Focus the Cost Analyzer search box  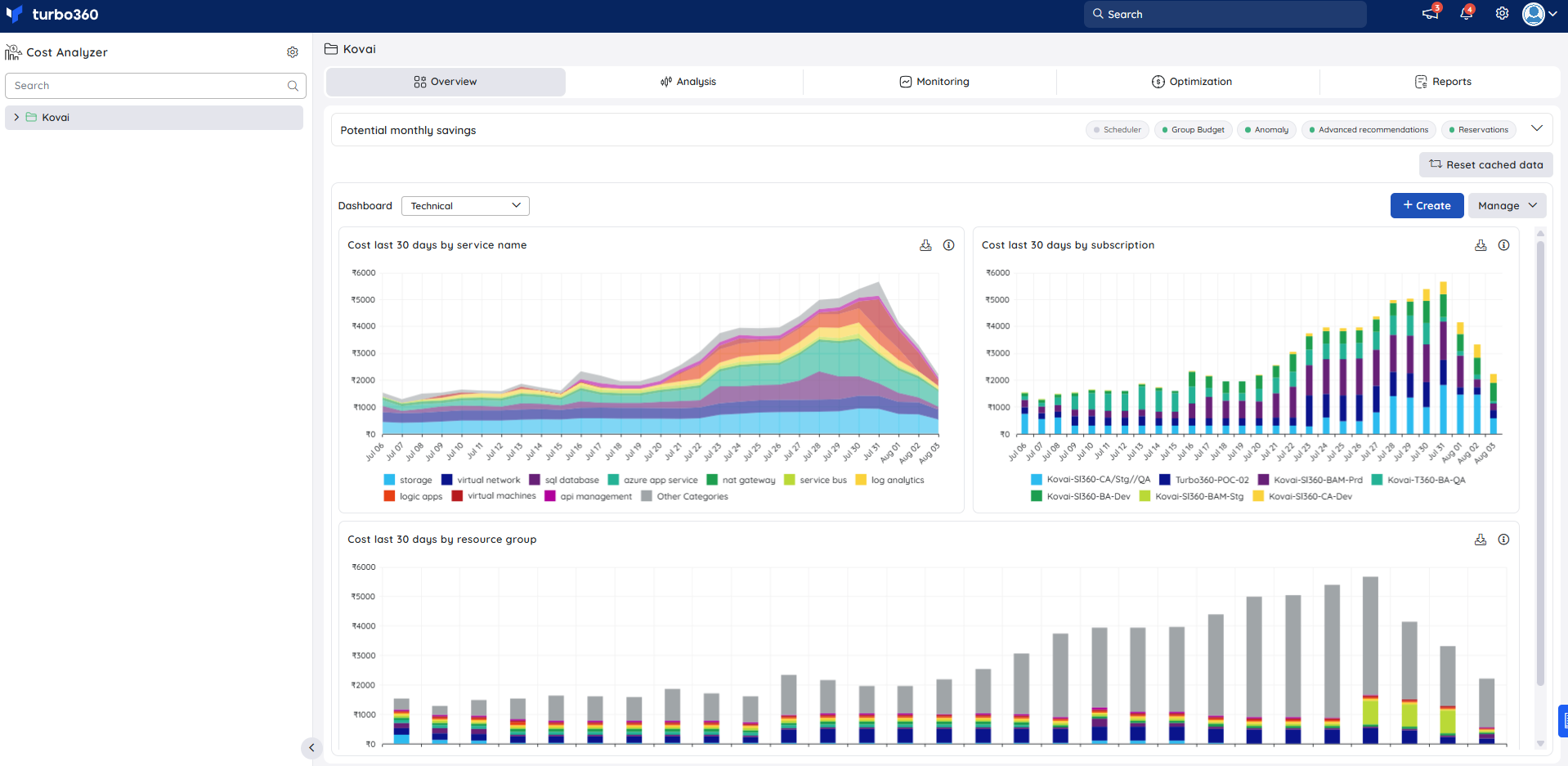[x=155, y=86]
